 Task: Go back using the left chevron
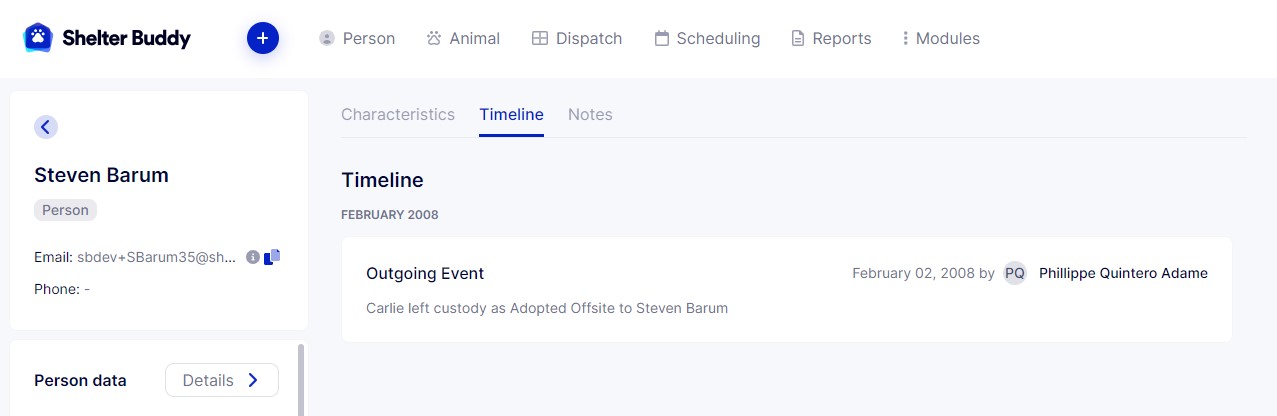(x=46, y=127)
